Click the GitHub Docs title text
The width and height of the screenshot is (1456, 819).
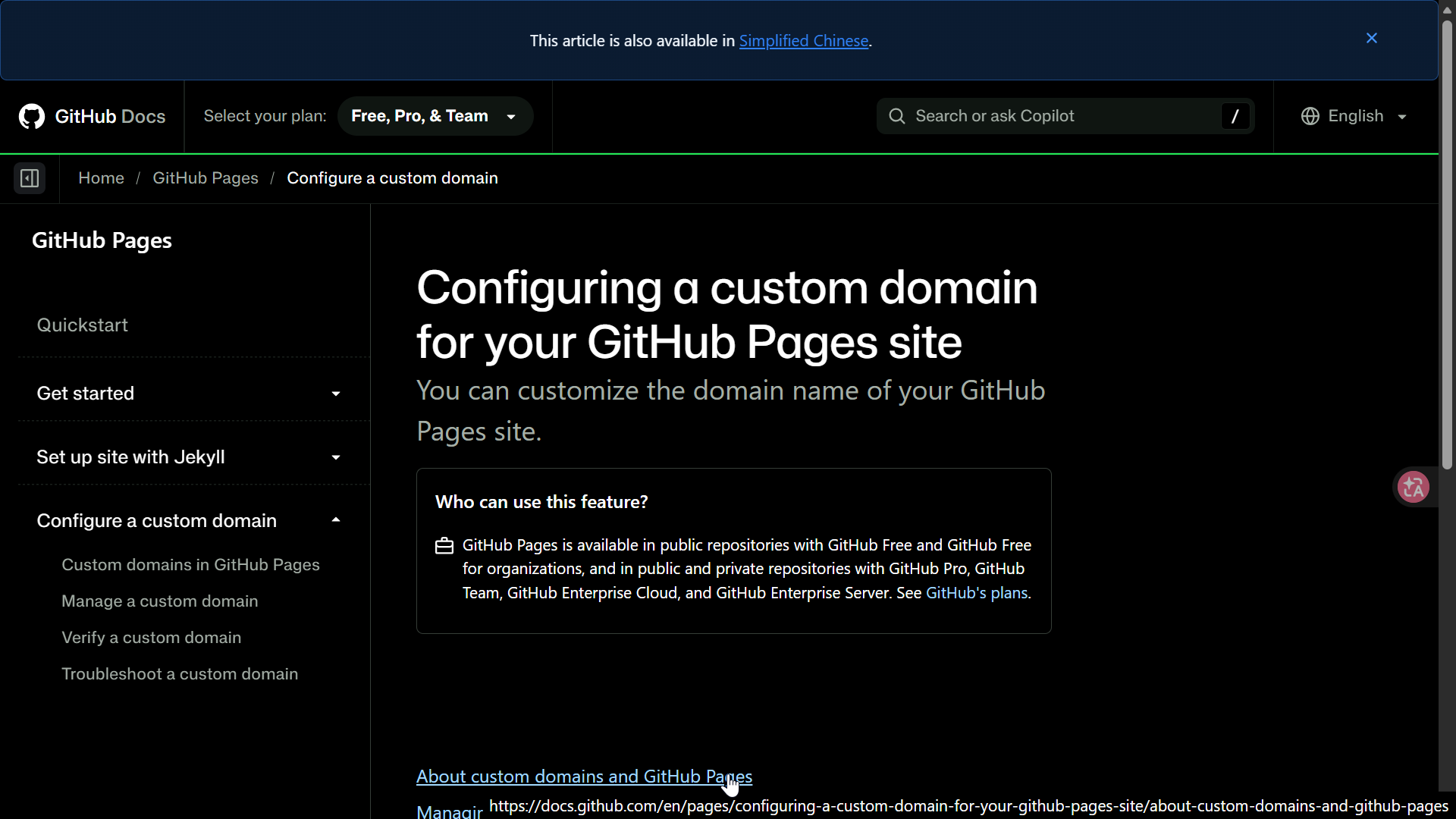click(110, 116)
